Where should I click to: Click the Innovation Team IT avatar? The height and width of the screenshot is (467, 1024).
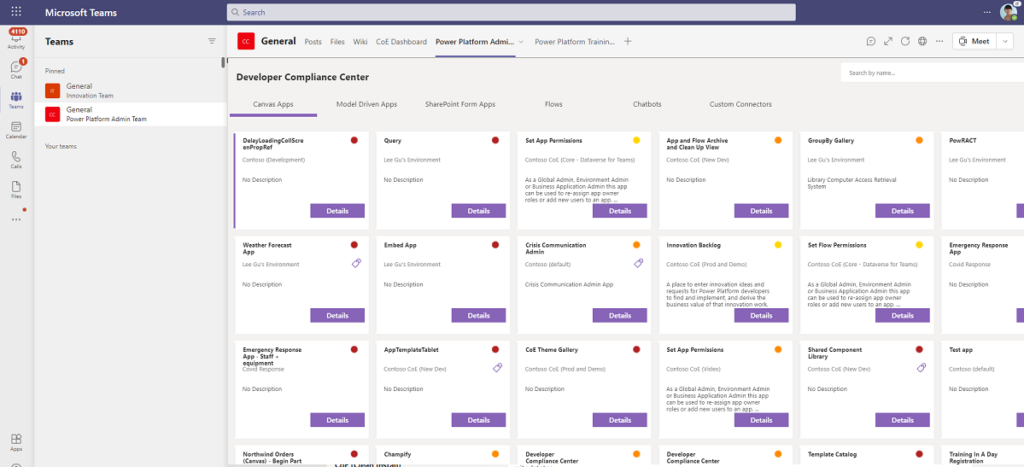(x=52, y=91)
